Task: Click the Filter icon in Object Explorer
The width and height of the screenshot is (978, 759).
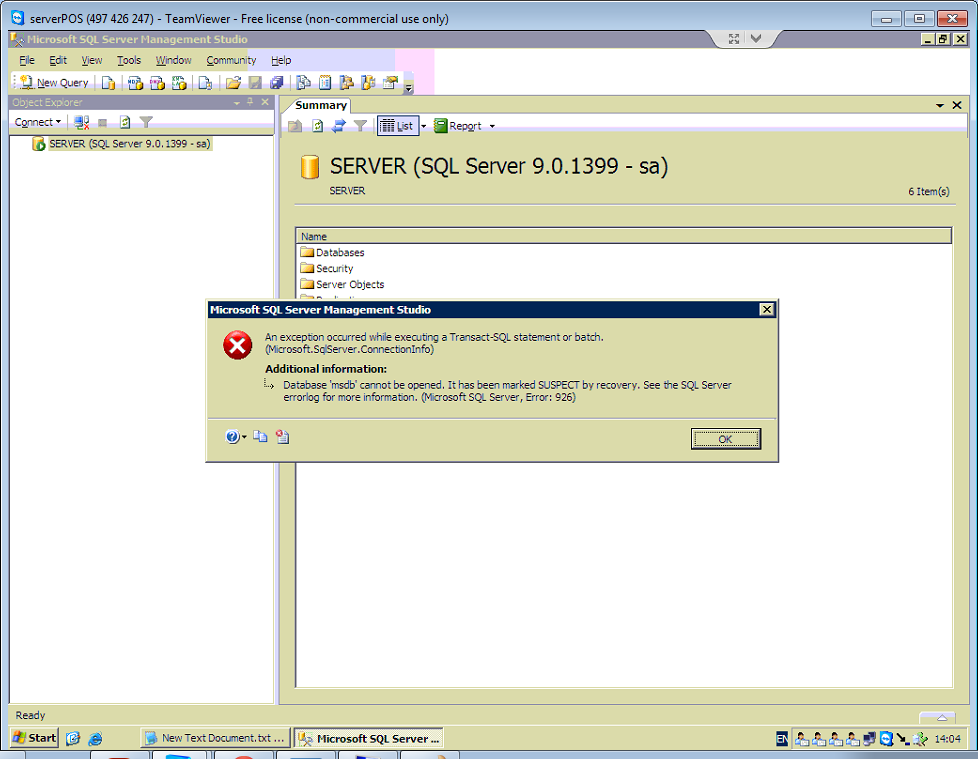Action: pos(146,122)
